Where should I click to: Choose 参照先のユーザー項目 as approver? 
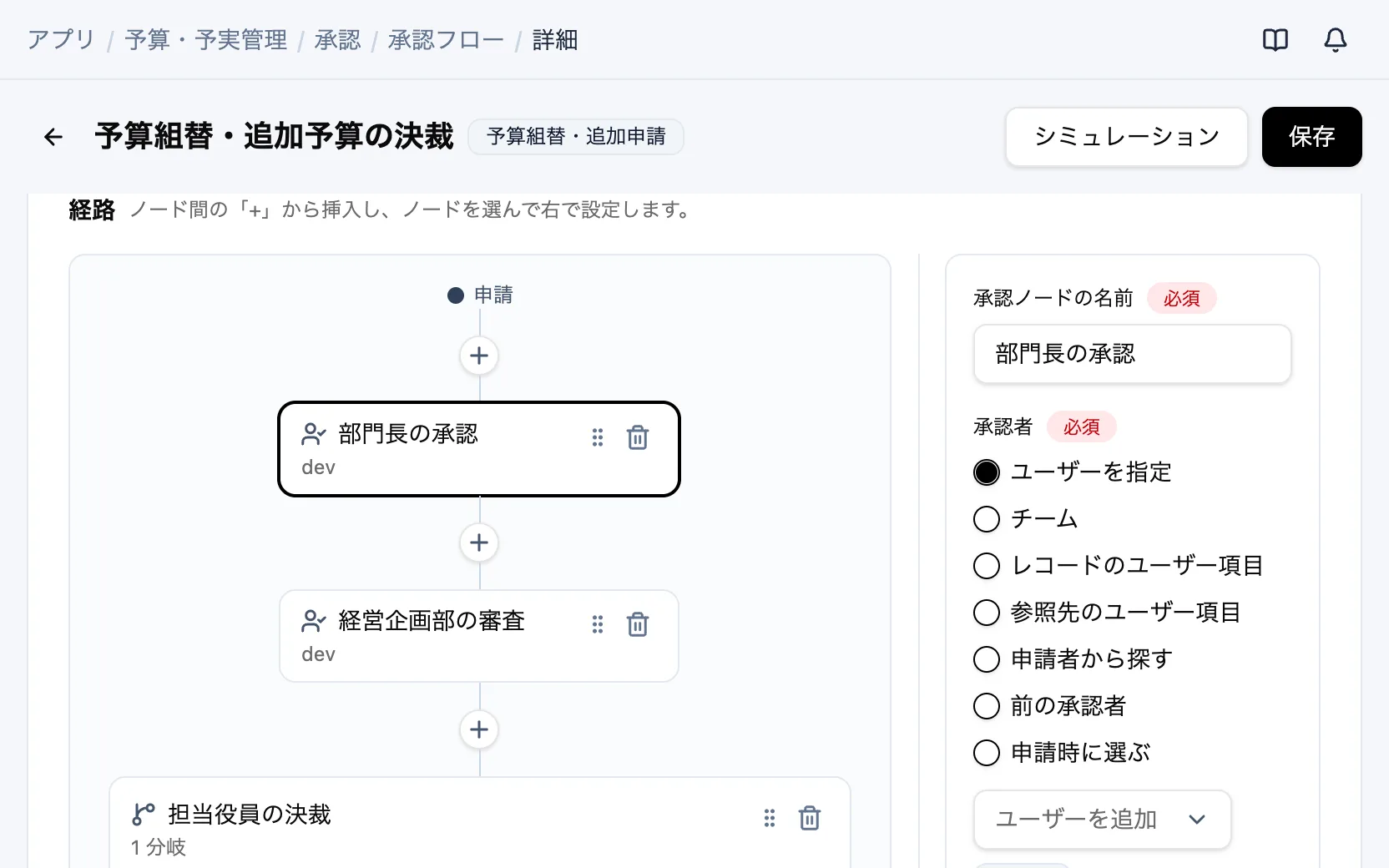tap(987, 613)
